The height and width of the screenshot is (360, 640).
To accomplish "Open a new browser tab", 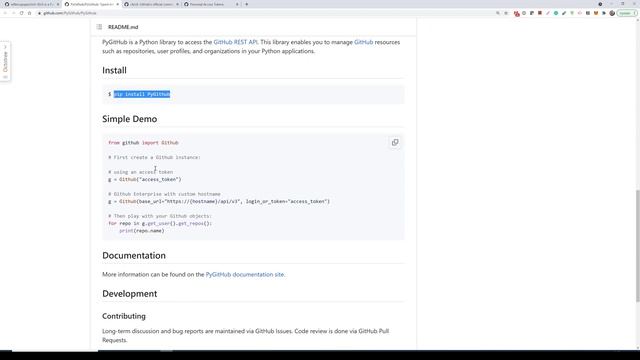I will click(247, 4).
